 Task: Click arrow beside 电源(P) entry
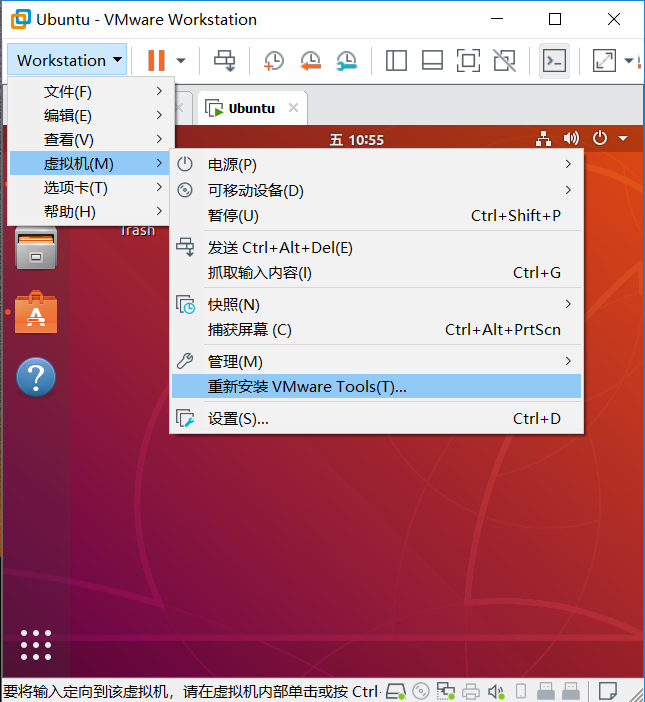568,164
